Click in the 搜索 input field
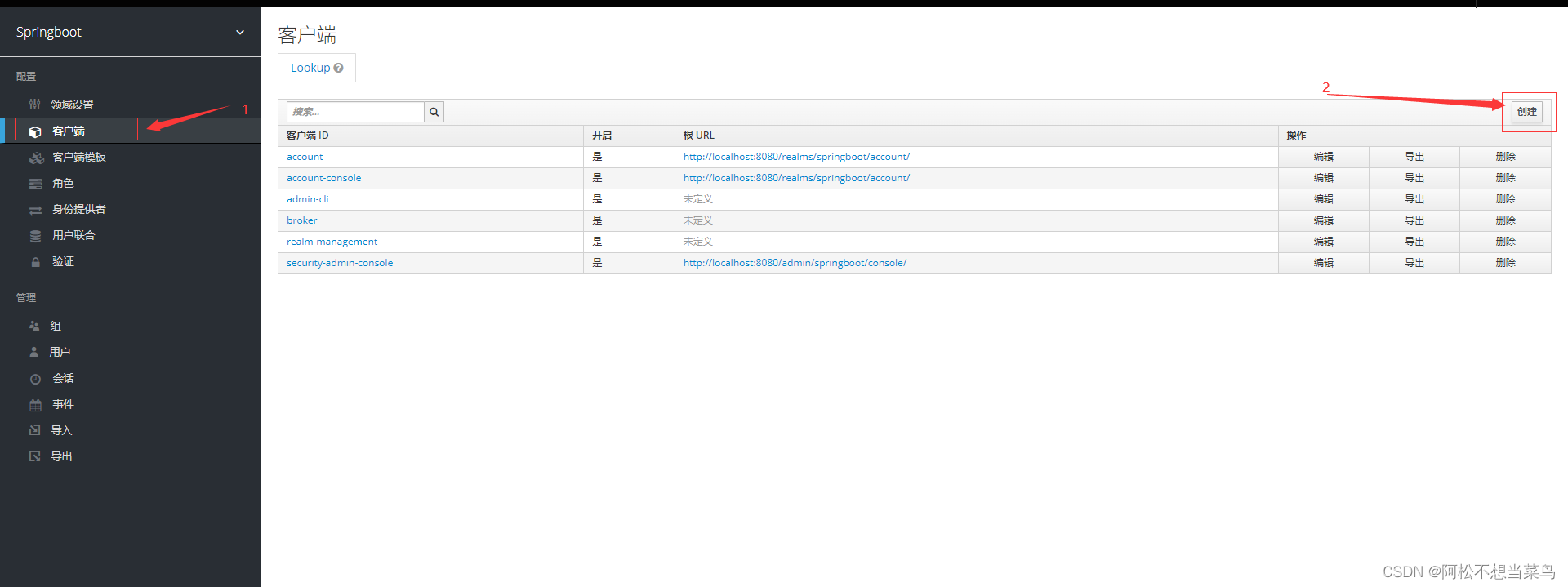This screenshot has width=1568, height=587. click(355, 112)
